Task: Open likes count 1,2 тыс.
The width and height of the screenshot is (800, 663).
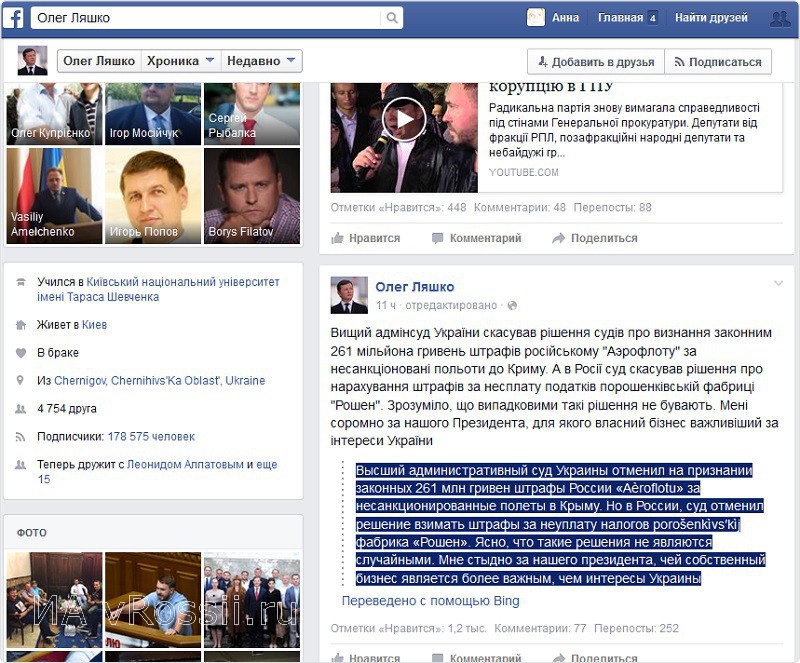Action: [x=409, y=628]
